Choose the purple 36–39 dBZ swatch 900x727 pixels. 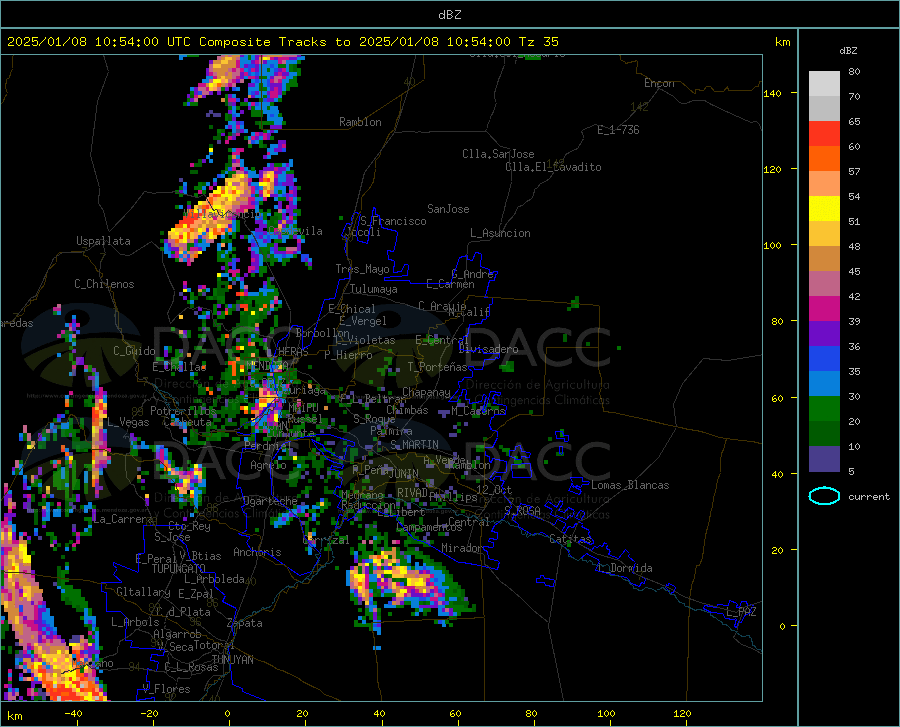coord(824,334)
